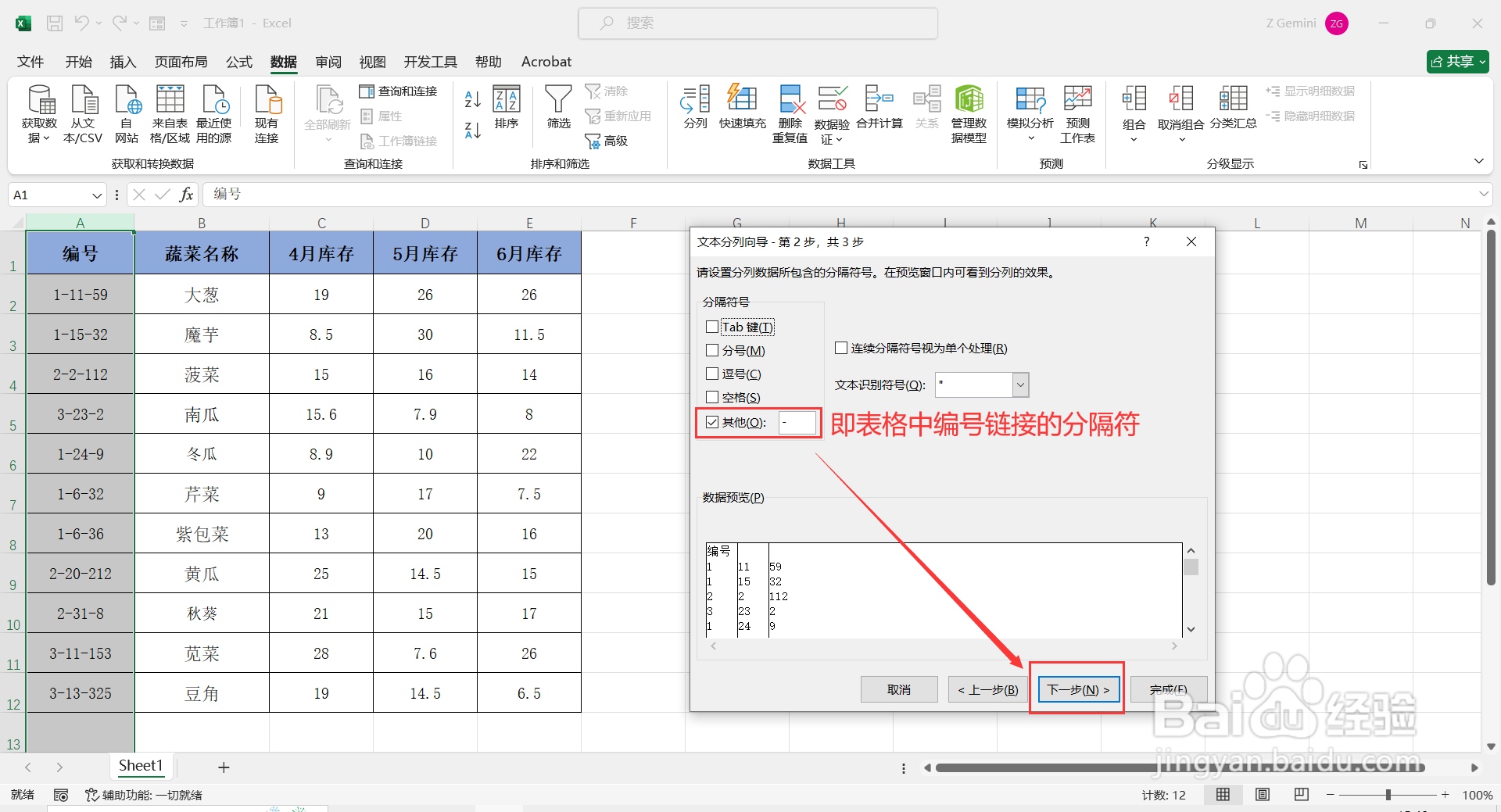Screen dimensions: 1501x812
Task: Enable the Tab键 delimiter checkbox
Action: [x=711, y=327]
